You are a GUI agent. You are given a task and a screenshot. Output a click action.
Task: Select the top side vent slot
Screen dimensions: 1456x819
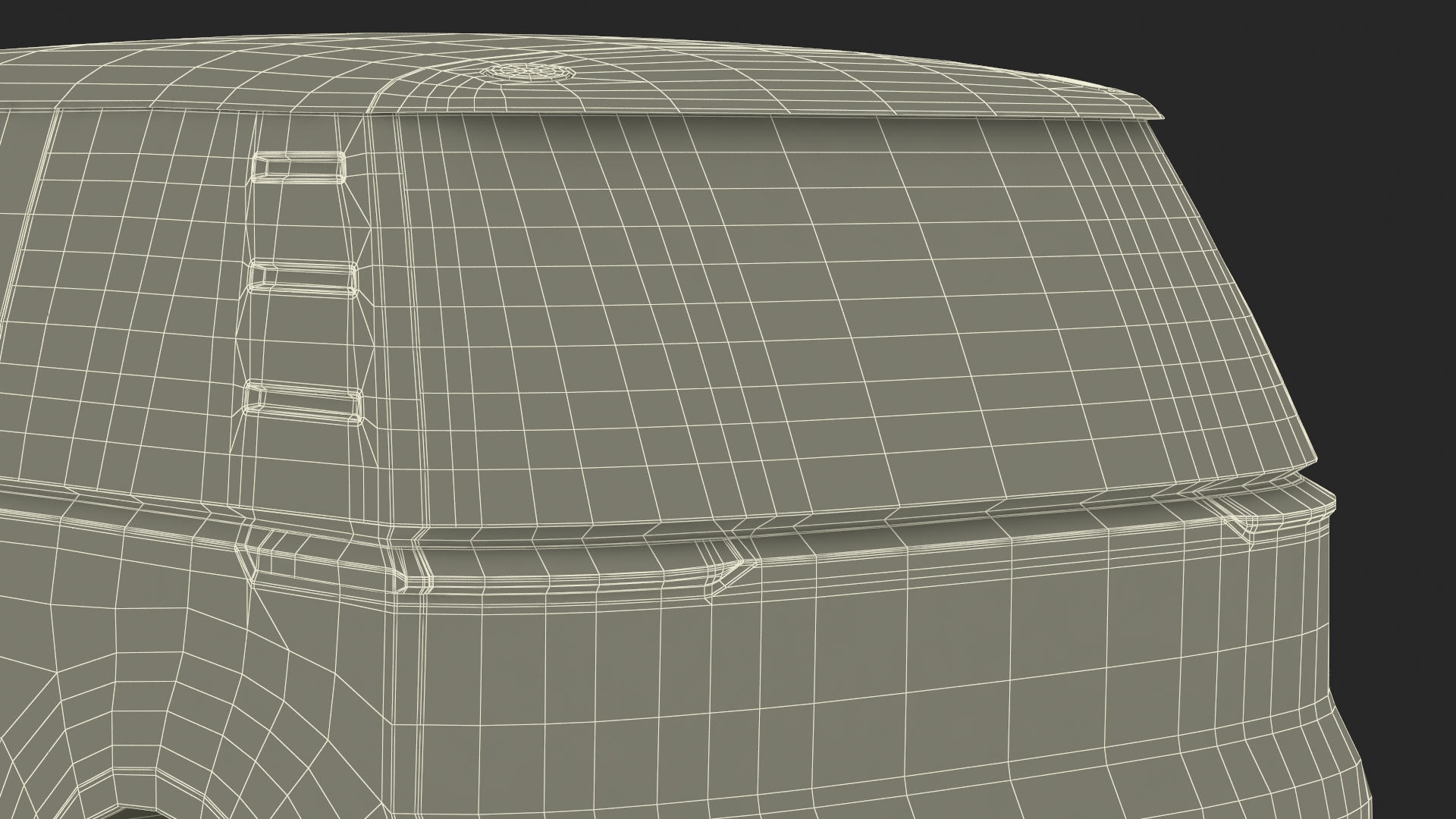click(298, 168)
